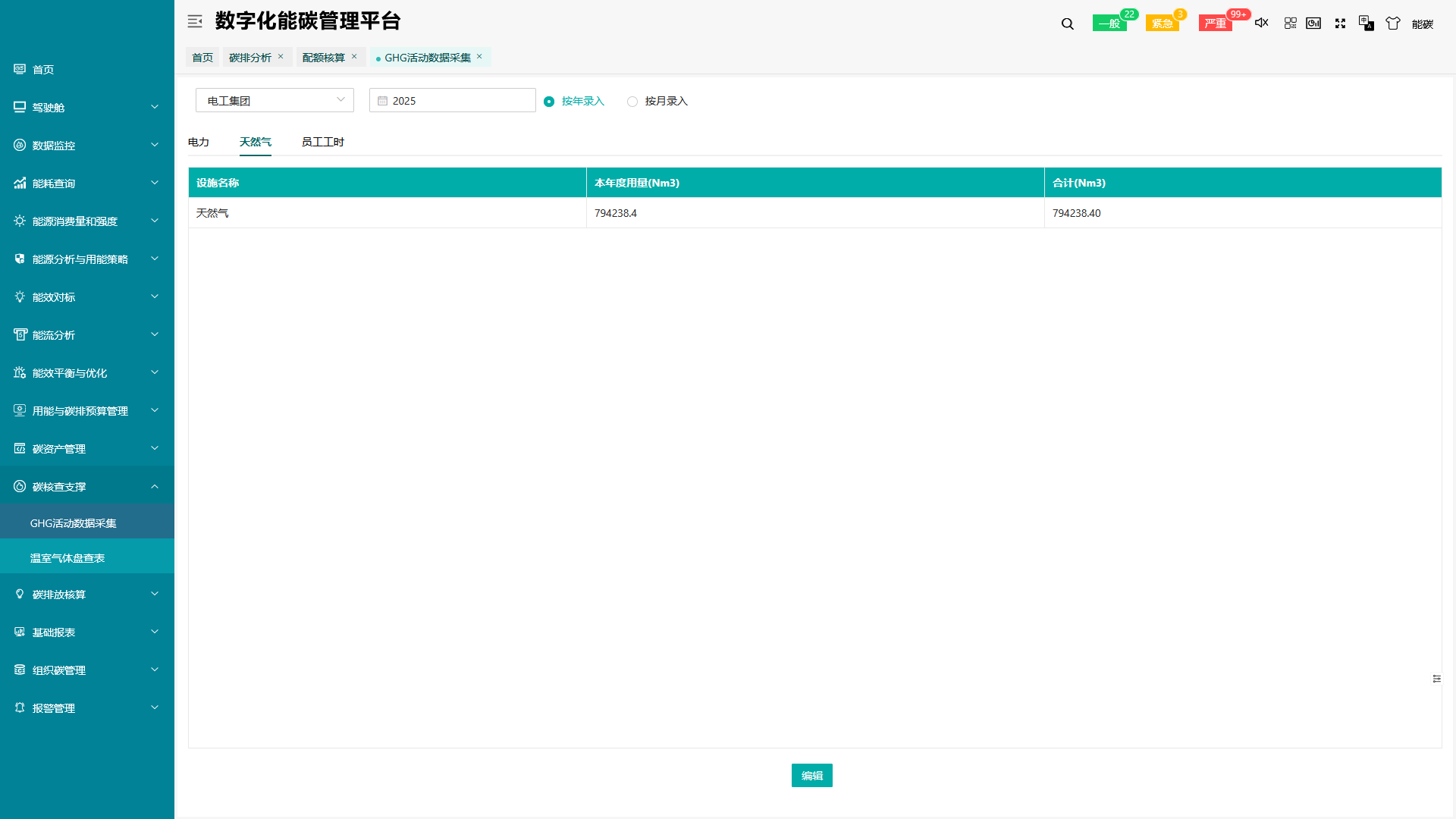1456x819 pixels.
Task: Click the 编辑 button
Action: pos(811,775)
